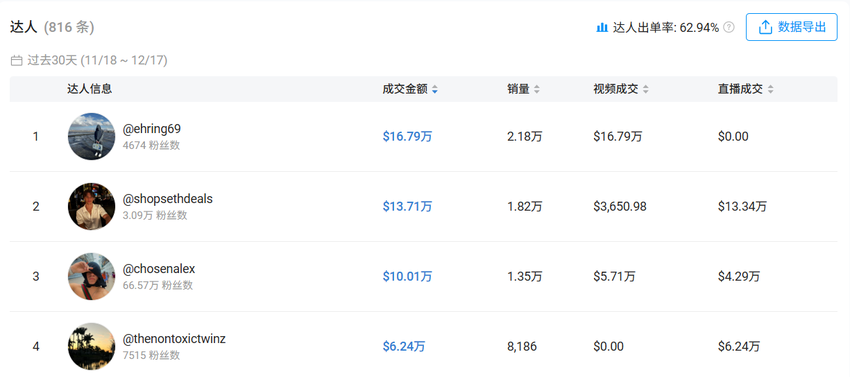Screen dimensions: 850x377
Task: Open @ehring69 avatar thumbnail
Action: (x=92, y=136)
